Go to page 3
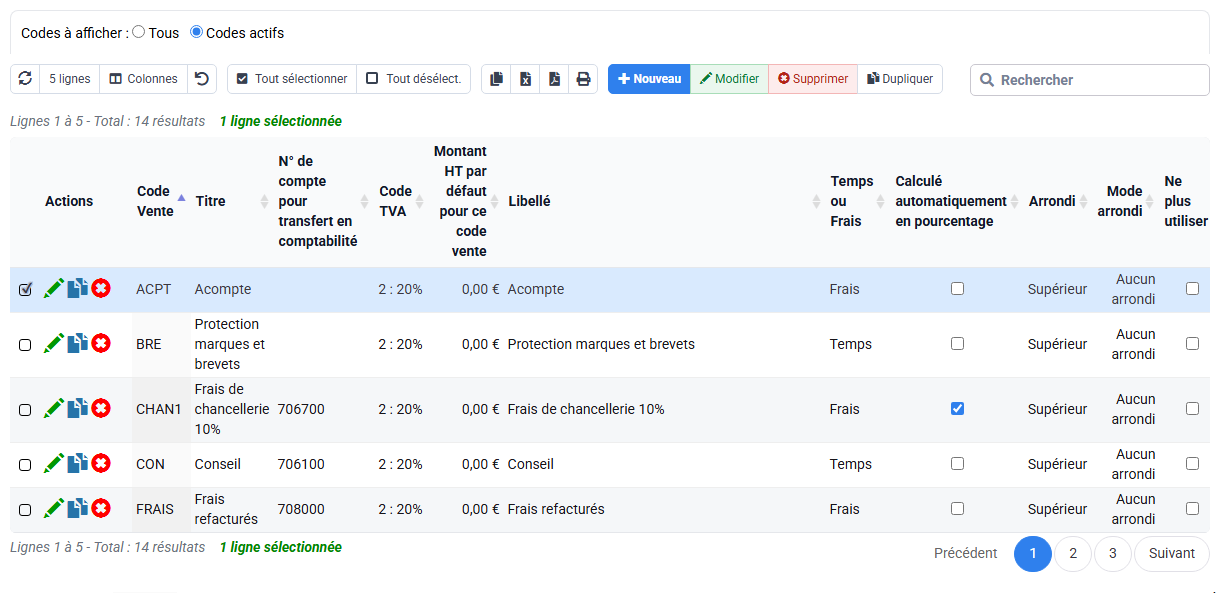The height and width of the screenshot is (593, 1220). pyautogui.click(x=1113, y=553)
